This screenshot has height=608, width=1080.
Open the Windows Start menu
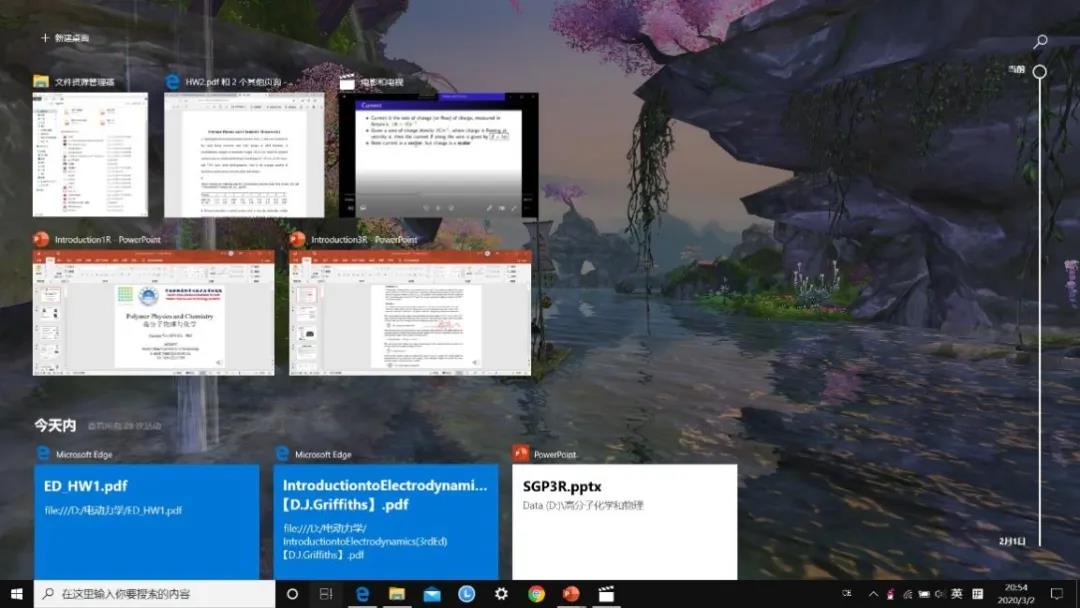point(17,594)
